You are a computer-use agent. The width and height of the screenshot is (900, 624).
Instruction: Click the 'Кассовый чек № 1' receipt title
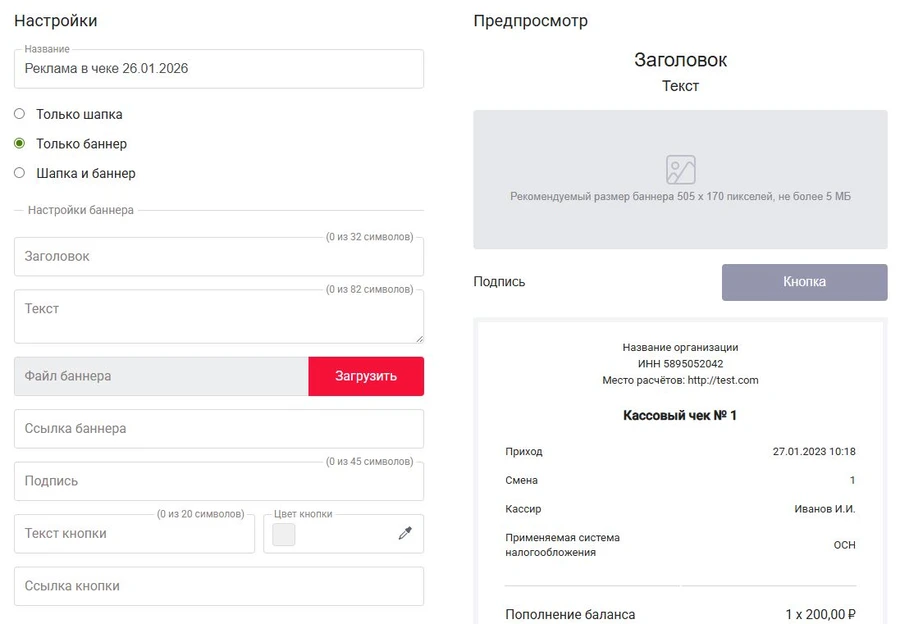pos(680,415)
